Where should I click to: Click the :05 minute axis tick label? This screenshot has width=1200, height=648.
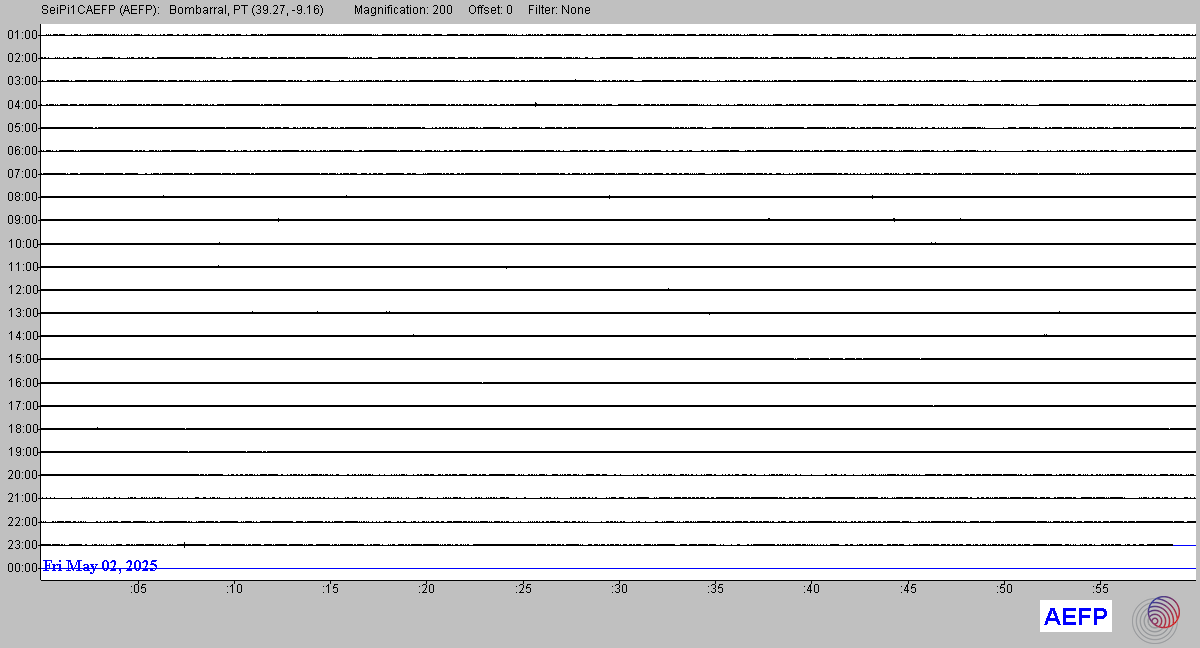point(138,590)
